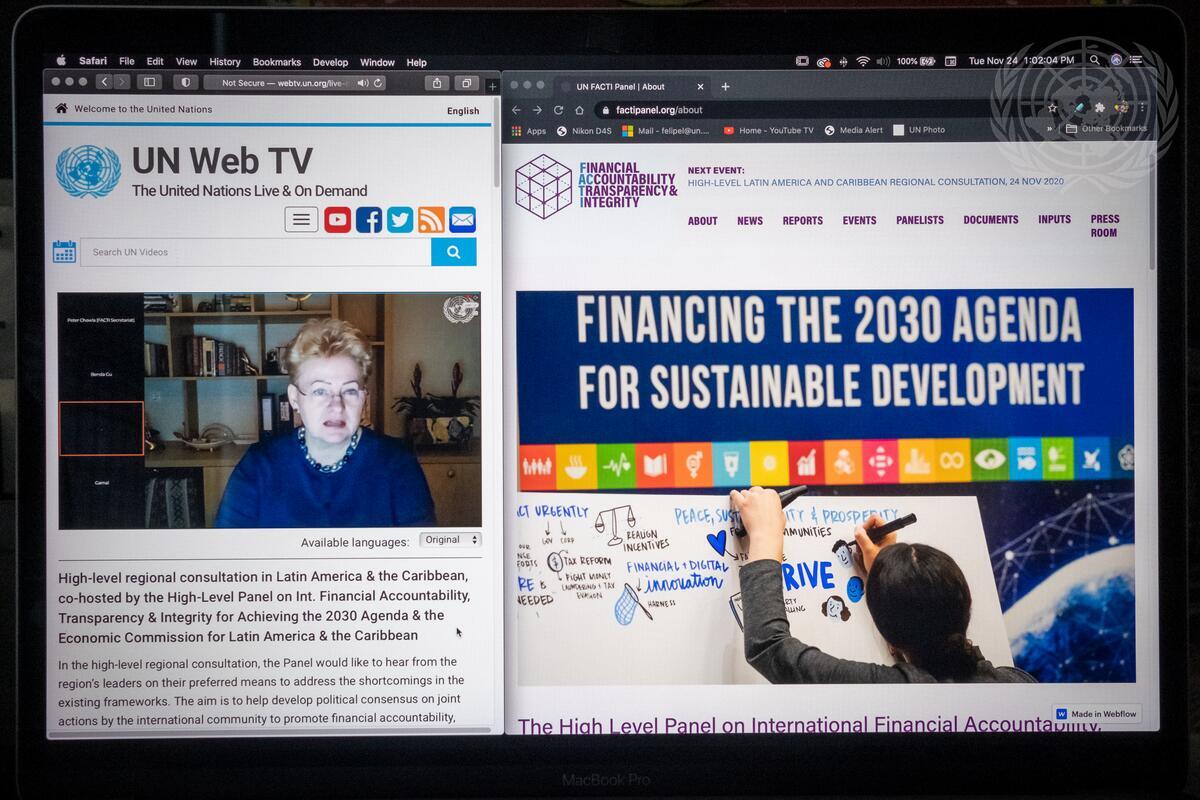Open the next event regional consultation link
The image size is (1200, 800).
click(875, 182)
